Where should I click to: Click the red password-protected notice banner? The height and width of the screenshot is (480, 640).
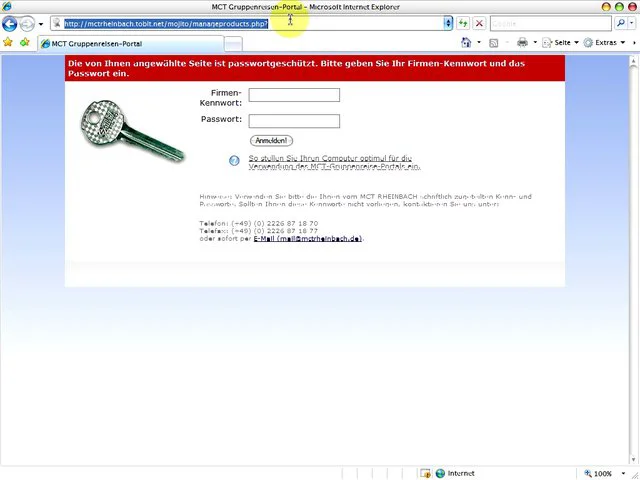pyautogui.click(x=315, y=68)
